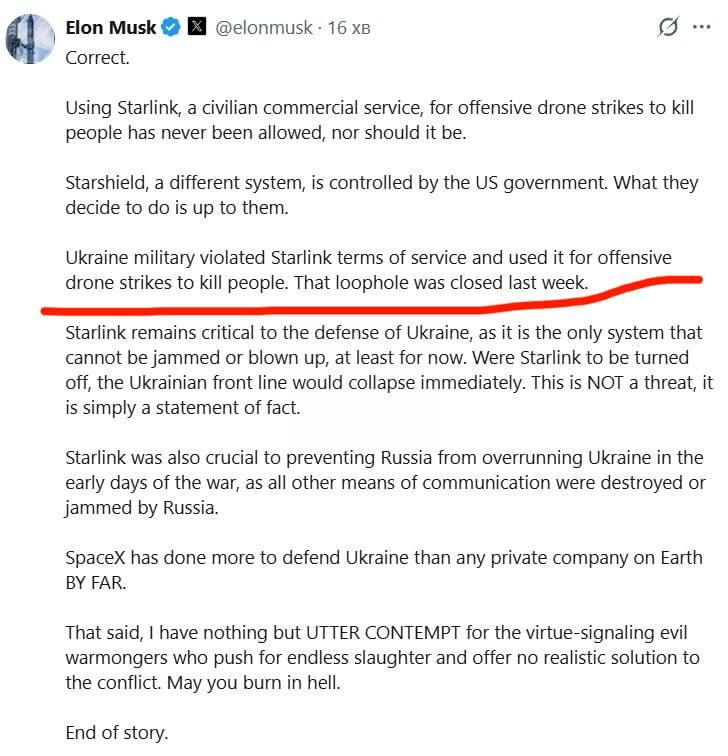Viewport: 728px width, 756px height.
Task: Click the red hand-drawn underline annotation
Action: click(x=371, y=297)
